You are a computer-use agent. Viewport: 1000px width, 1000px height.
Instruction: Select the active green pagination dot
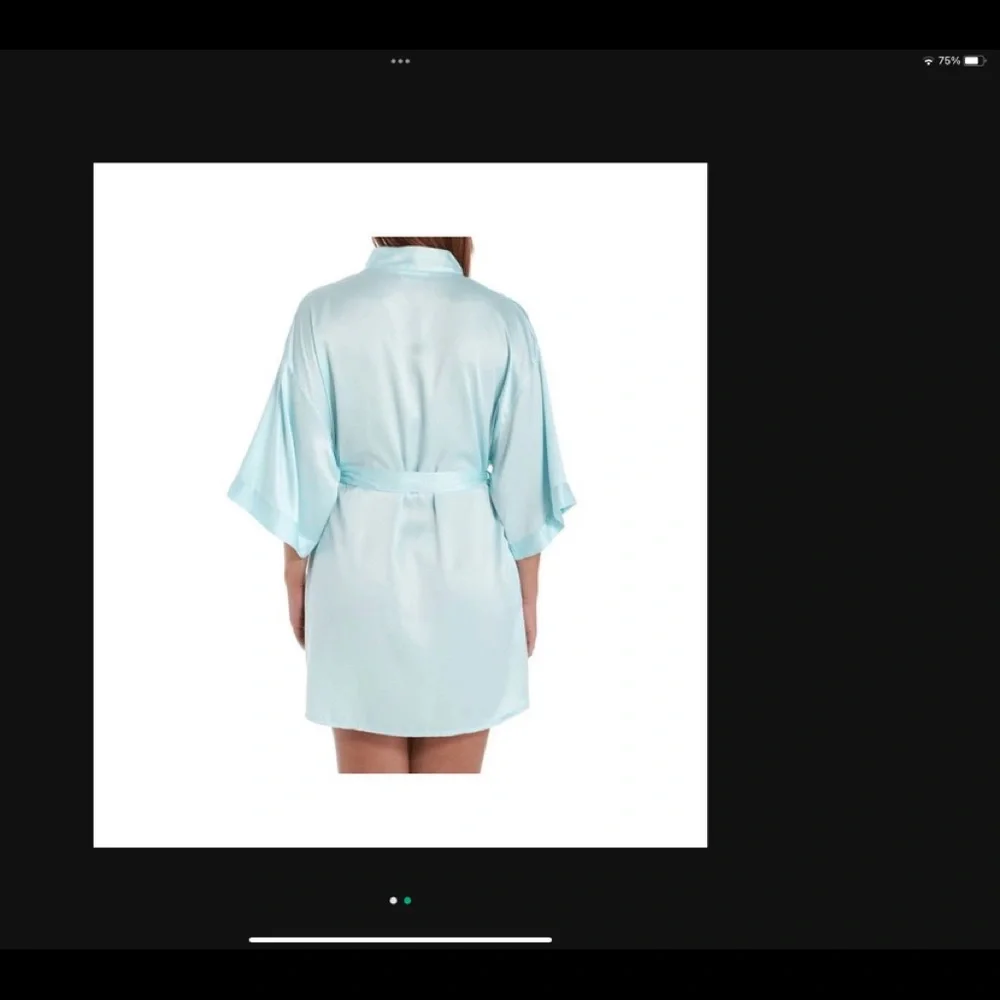tap(408, 900)
